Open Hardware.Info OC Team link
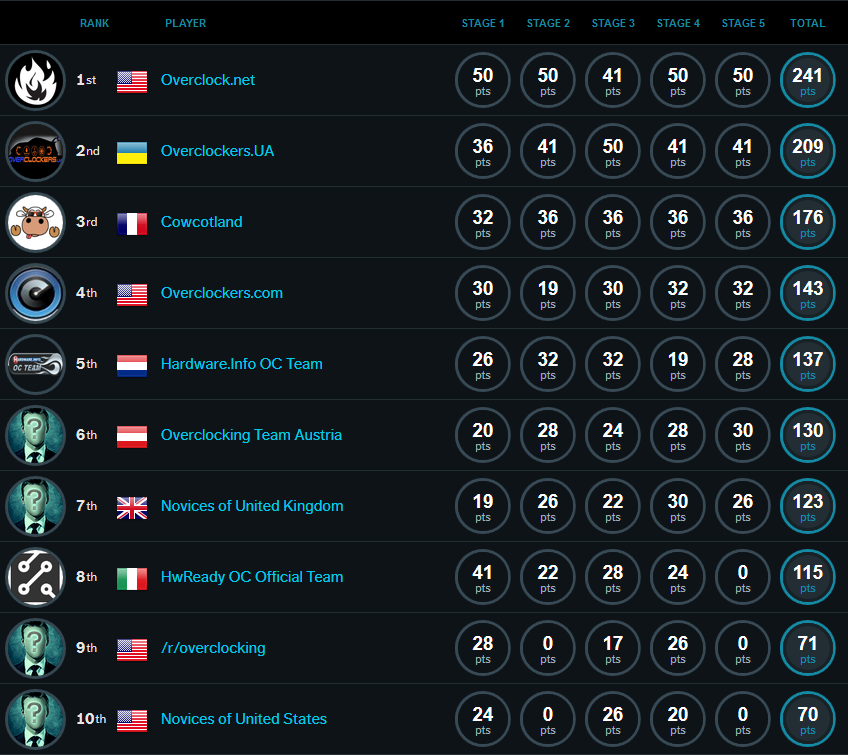The image size is (848, 755). click(242, 364)
